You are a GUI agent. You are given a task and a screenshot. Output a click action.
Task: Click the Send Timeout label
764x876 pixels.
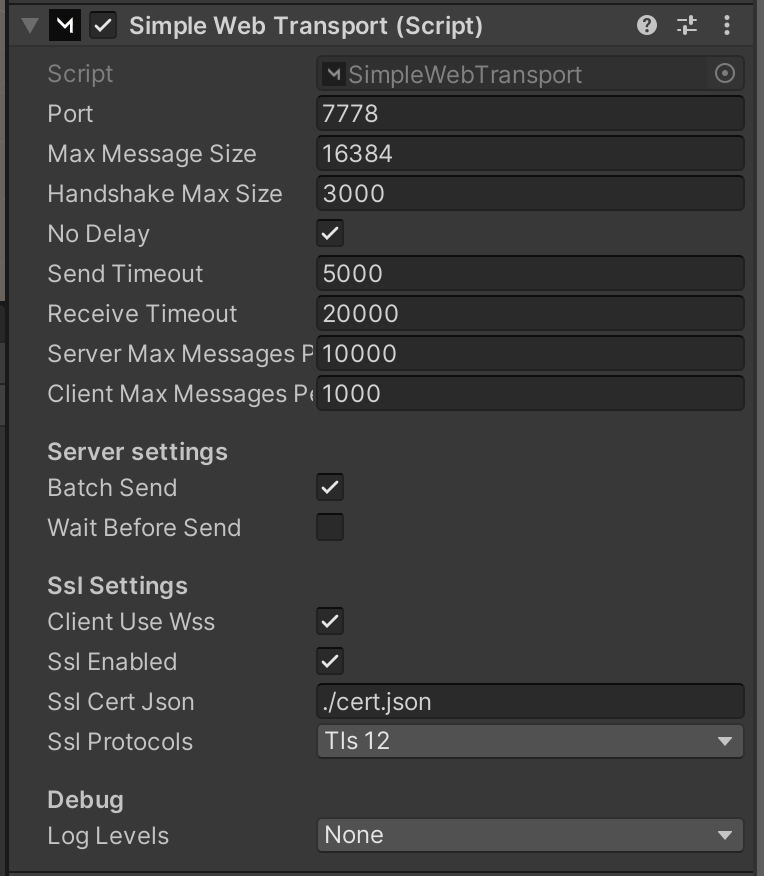pos(125,274)
